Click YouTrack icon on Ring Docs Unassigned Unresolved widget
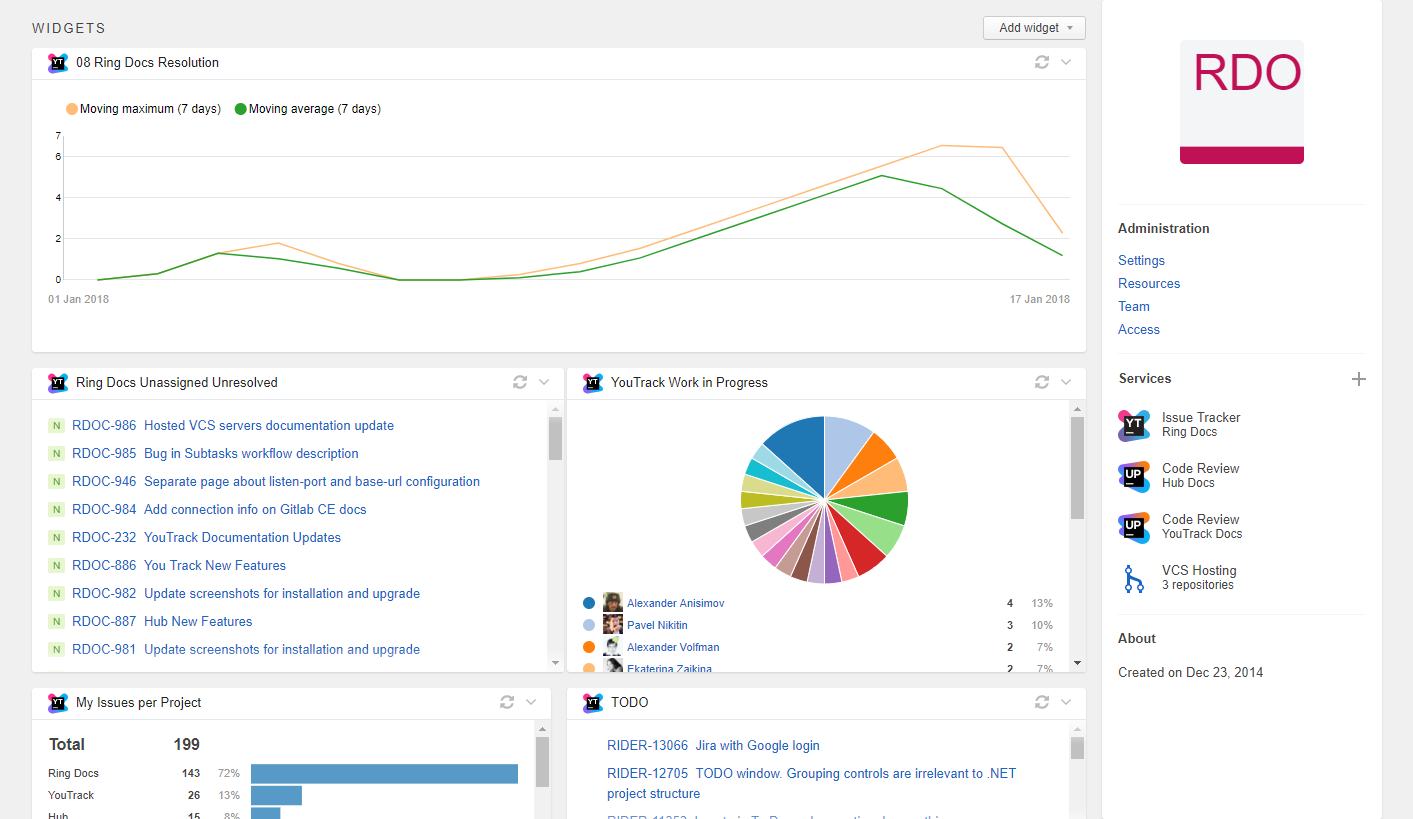 58,383
